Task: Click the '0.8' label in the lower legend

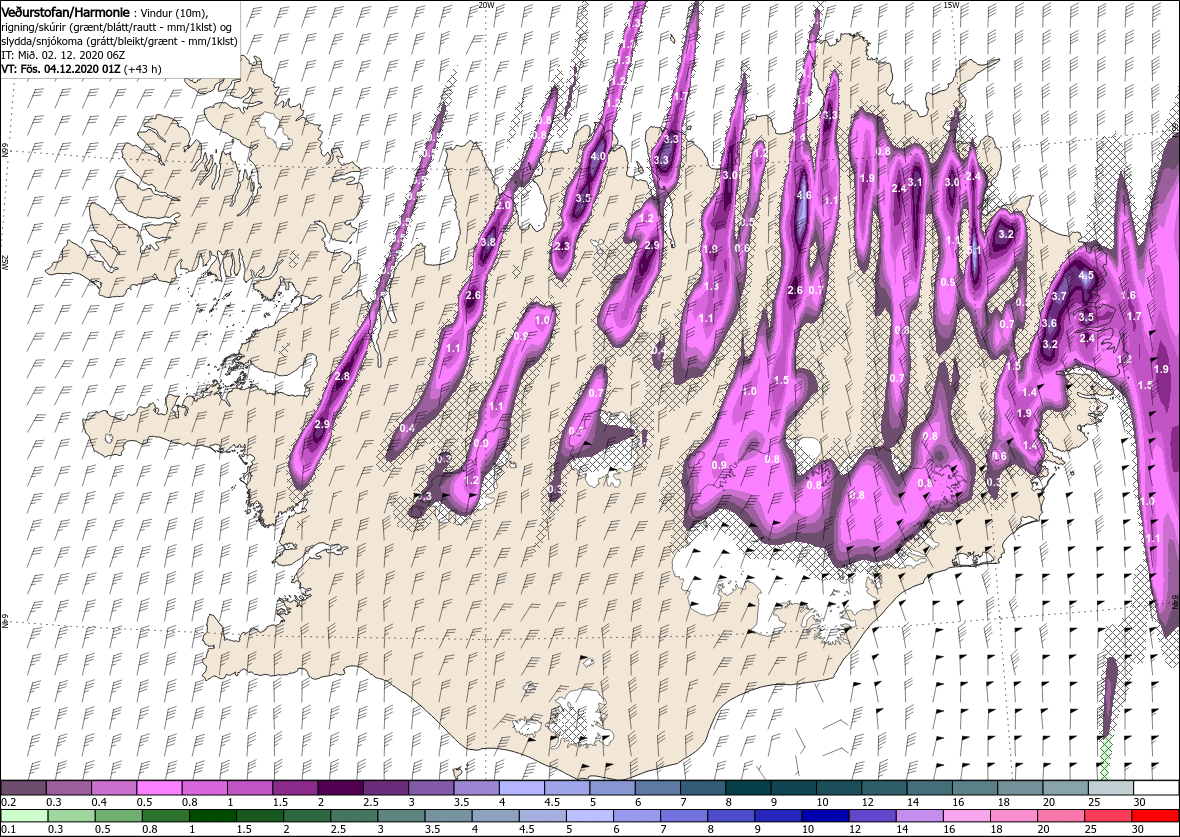Action: (150, 829)
